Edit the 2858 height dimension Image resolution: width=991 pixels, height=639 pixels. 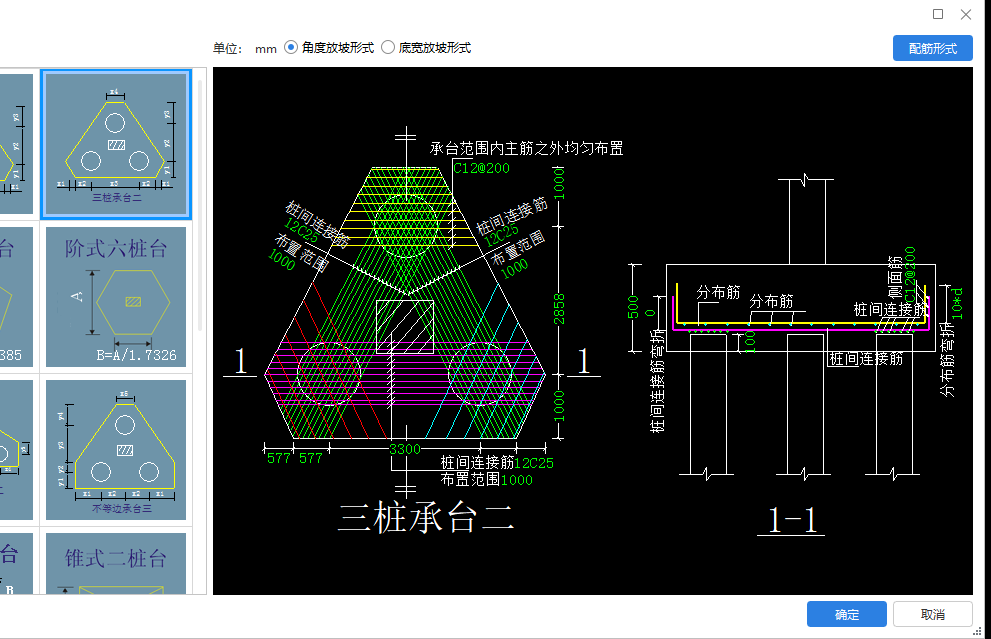pos(559,309)
